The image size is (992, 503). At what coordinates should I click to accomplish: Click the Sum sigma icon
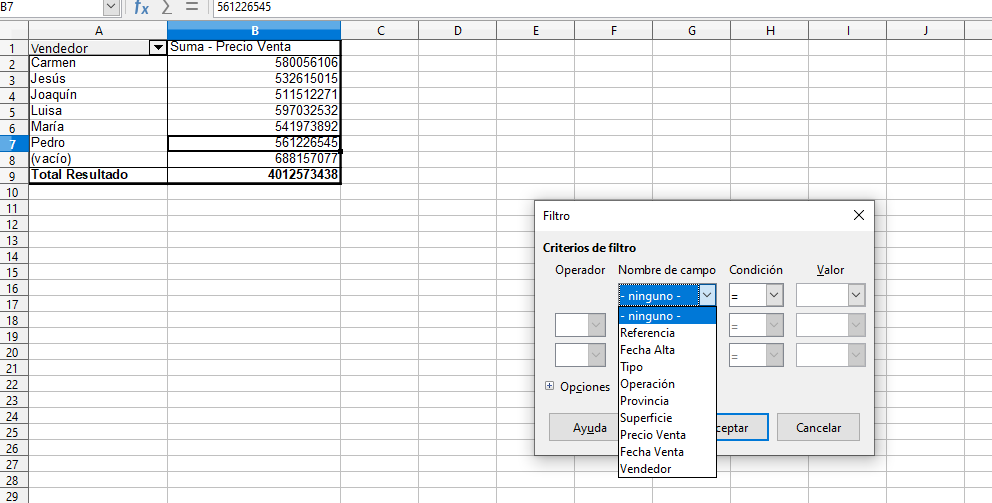click(x=166, y=7)
